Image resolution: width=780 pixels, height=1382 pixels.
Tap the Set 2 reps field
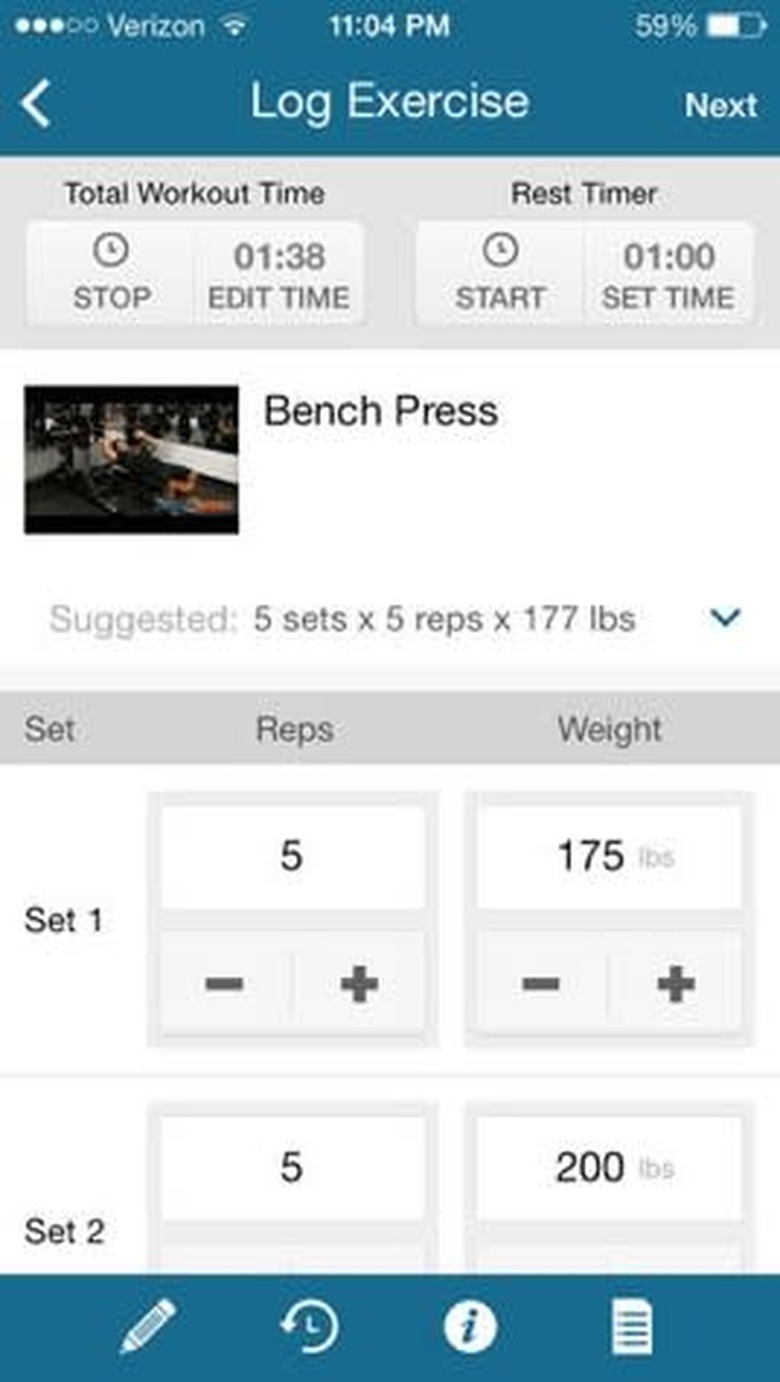292,1168
